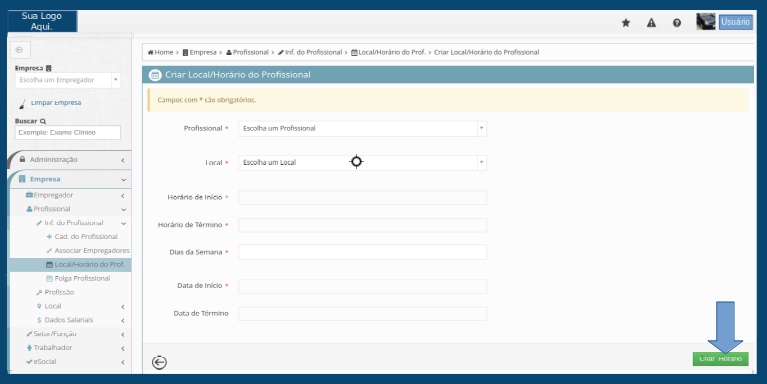Click the Sua Logo Aqui logo
Image resolution: width=767 pixels, height=384 pixels.
coord(43,21)
